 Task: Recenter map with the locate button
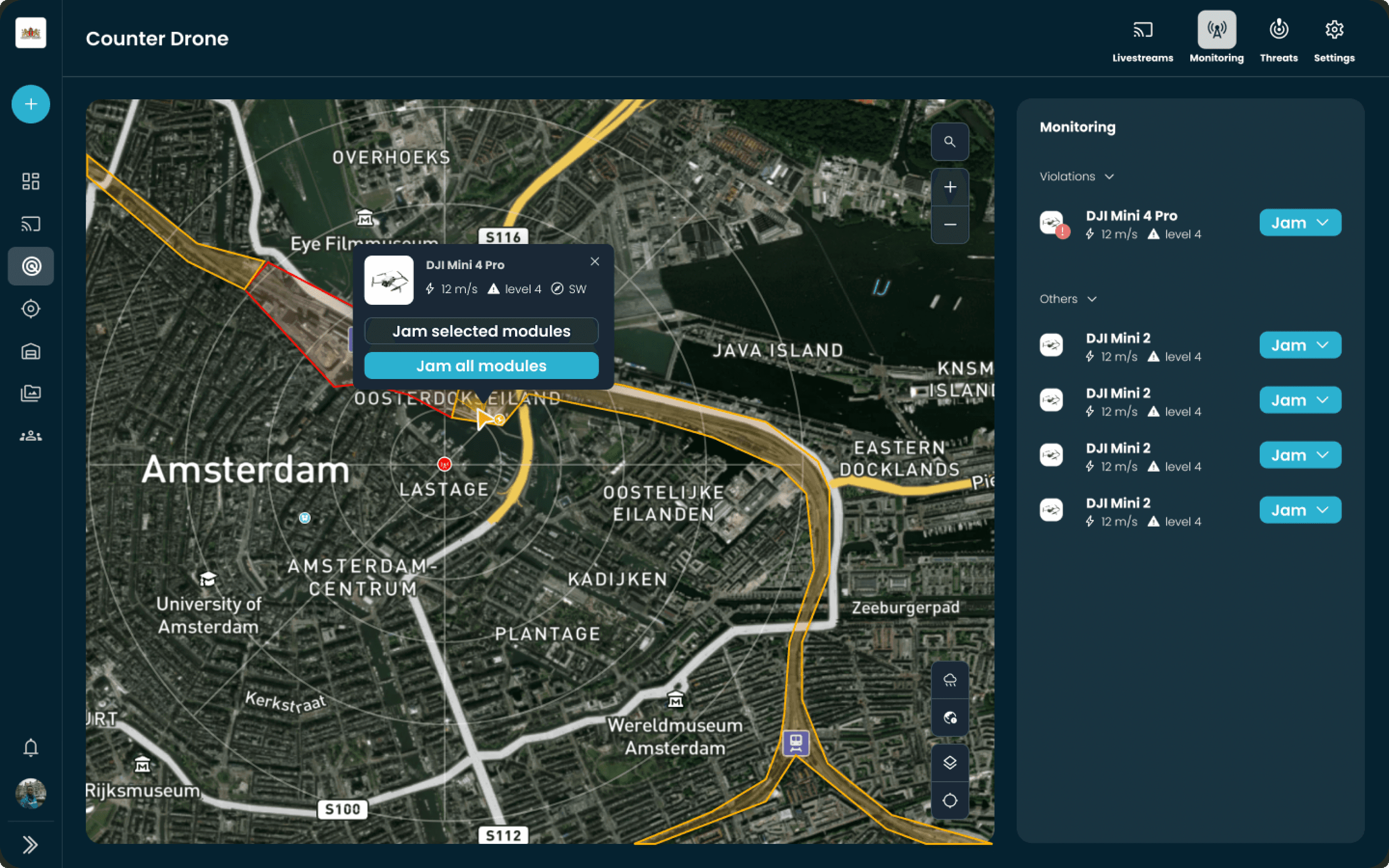(950, 800)
